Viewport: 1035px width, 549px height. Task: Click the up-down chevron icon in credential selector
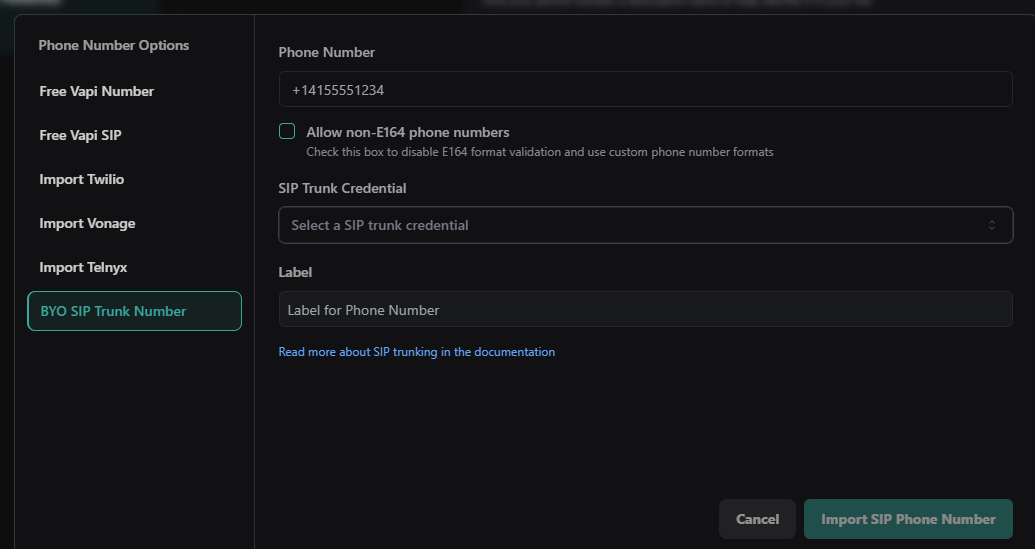pyautogui.click(x=992, y=225)
